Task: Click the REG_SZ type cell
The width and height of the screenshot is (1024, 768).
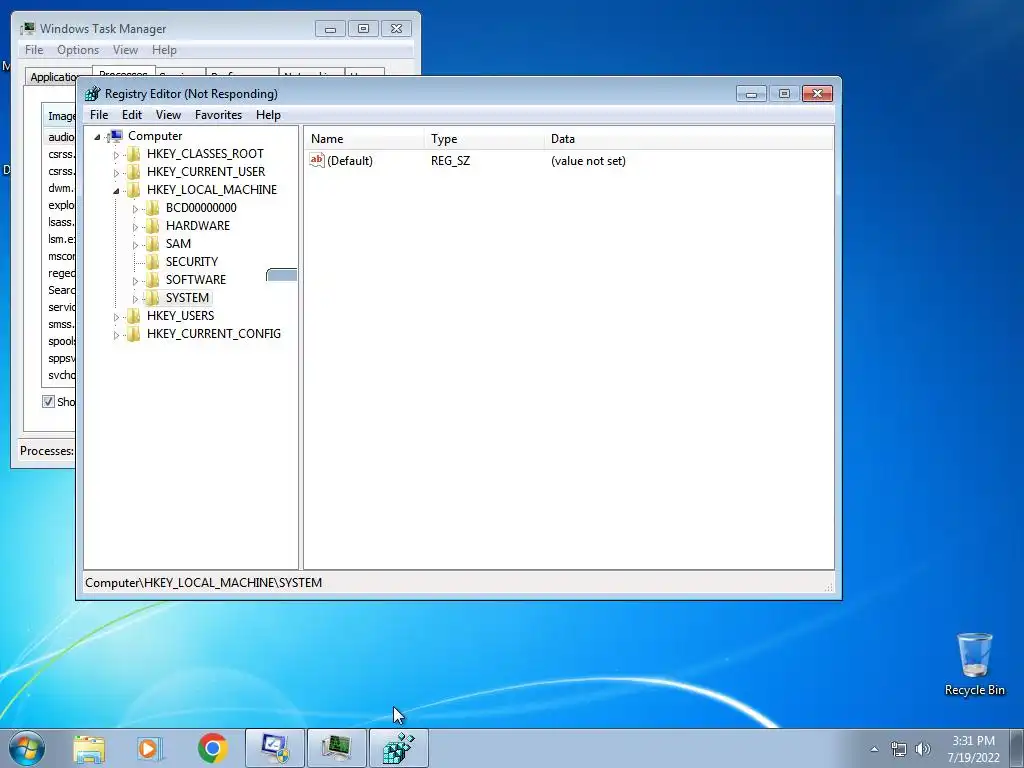Action: pyautogui.click(x=450, y=161)
